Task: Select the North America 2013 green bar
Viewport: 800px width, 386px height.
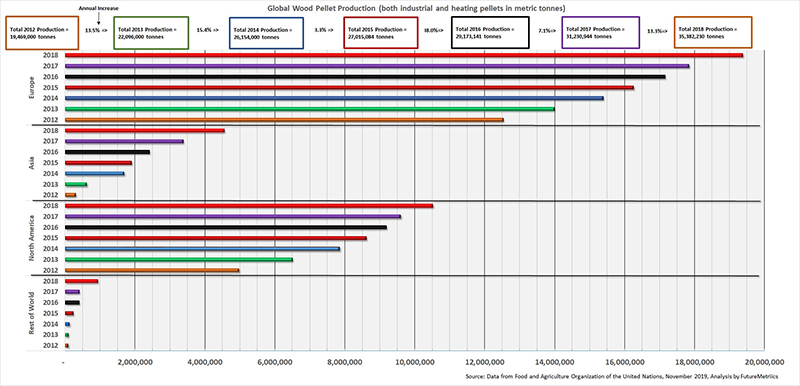Action: click(179, 260)
